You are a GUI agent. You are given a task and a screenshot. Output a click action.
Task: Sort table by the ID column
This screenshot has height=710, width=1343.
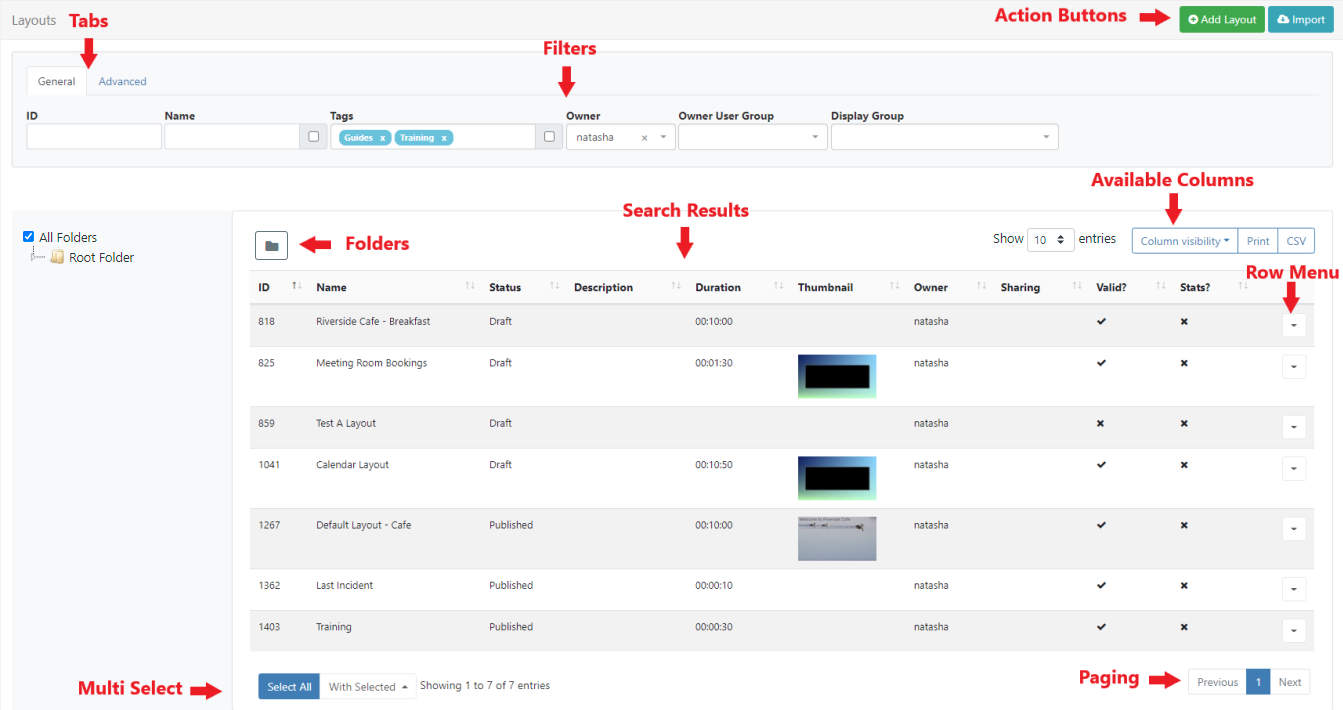(265, 287)
